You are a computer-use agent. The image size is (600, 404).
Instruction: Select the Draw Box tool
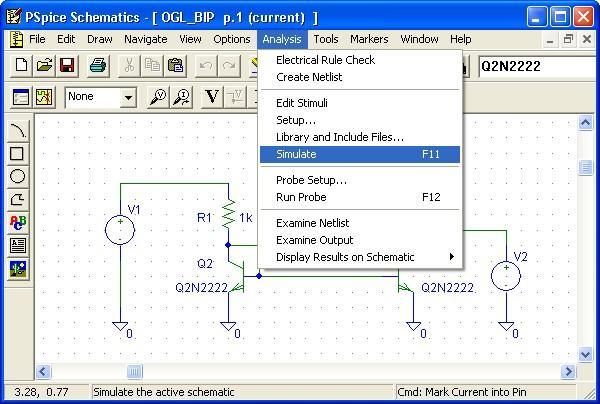[x=17, y=153]
